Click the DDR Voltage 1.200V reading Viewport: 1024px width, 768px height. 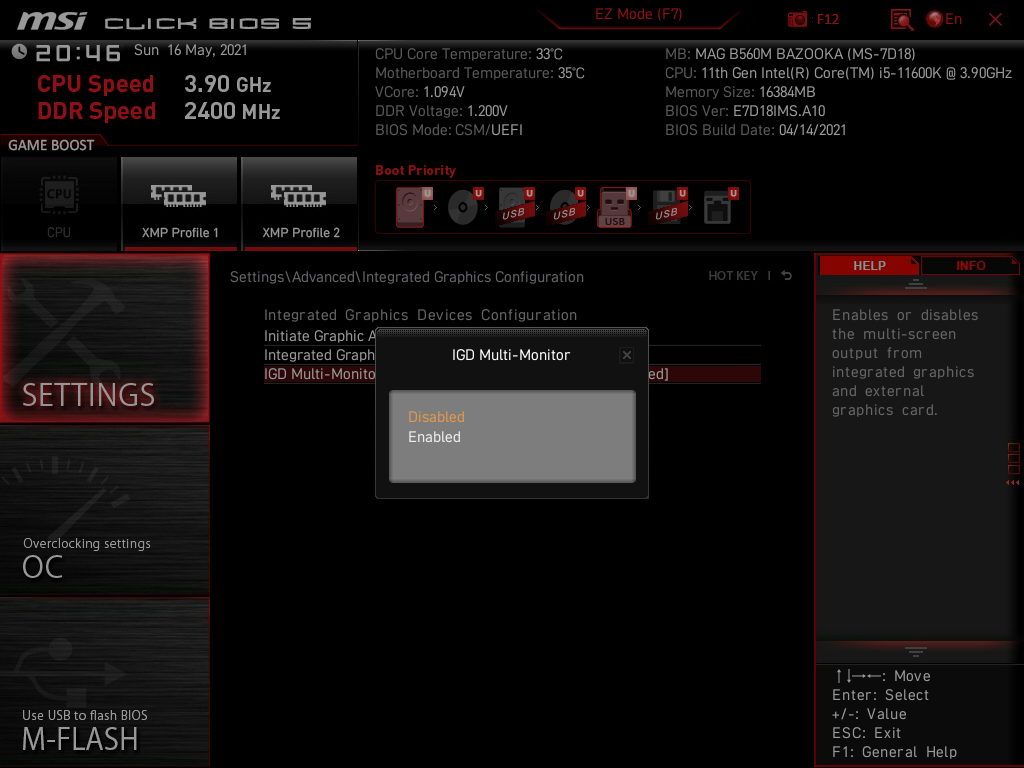441,111
